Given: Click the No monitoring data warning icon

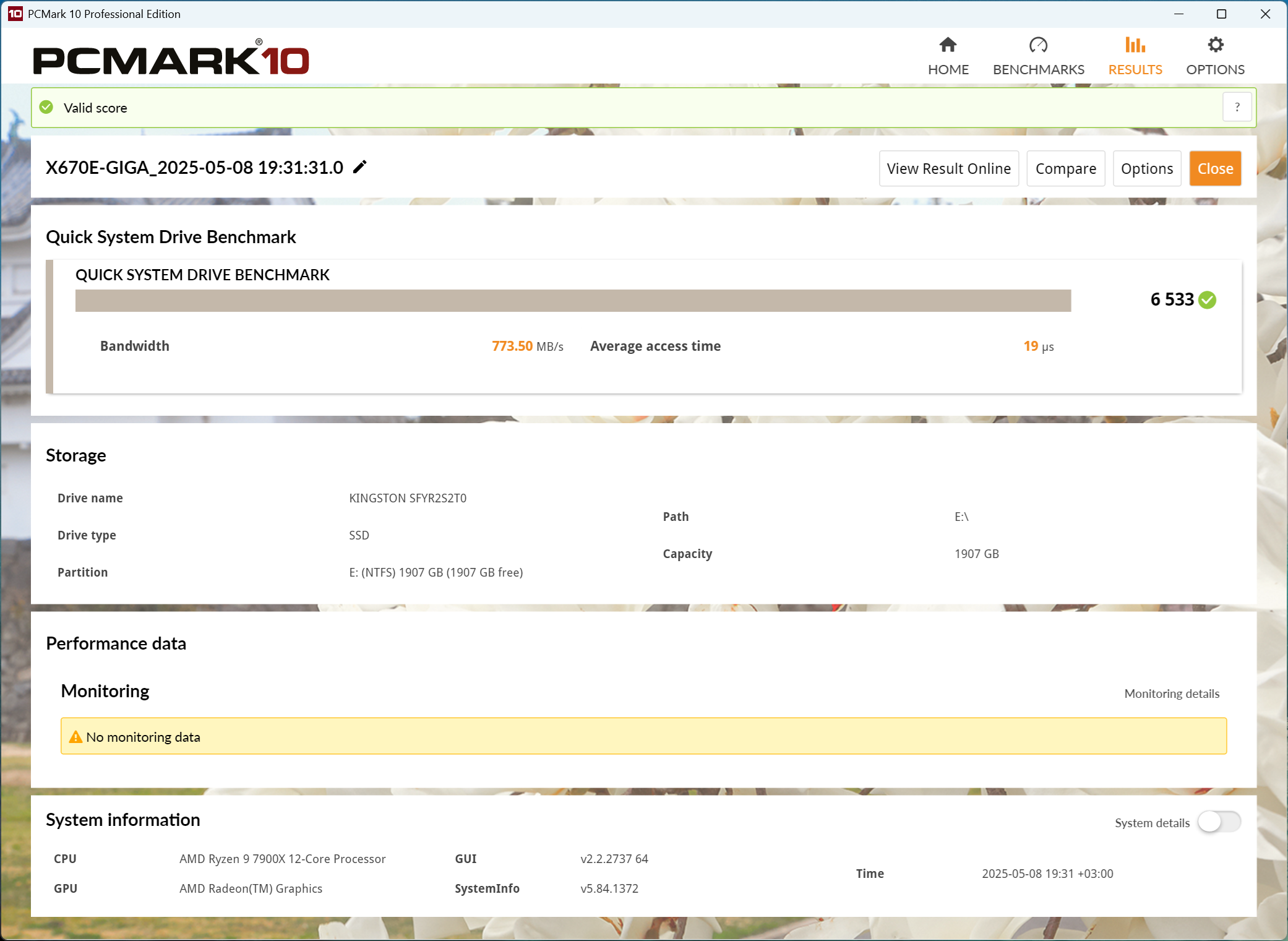Looking at the screenshot, I should pos(75,737).
